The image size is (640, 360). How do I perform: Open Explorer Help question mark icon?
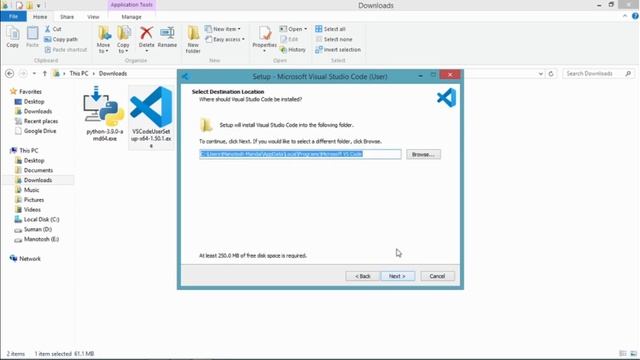pyautogui.click(x=635, y=16)
